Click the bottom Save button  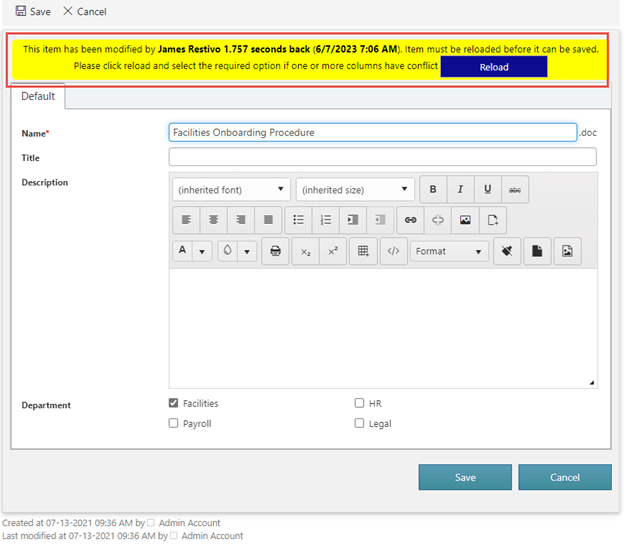coord(465,478)
